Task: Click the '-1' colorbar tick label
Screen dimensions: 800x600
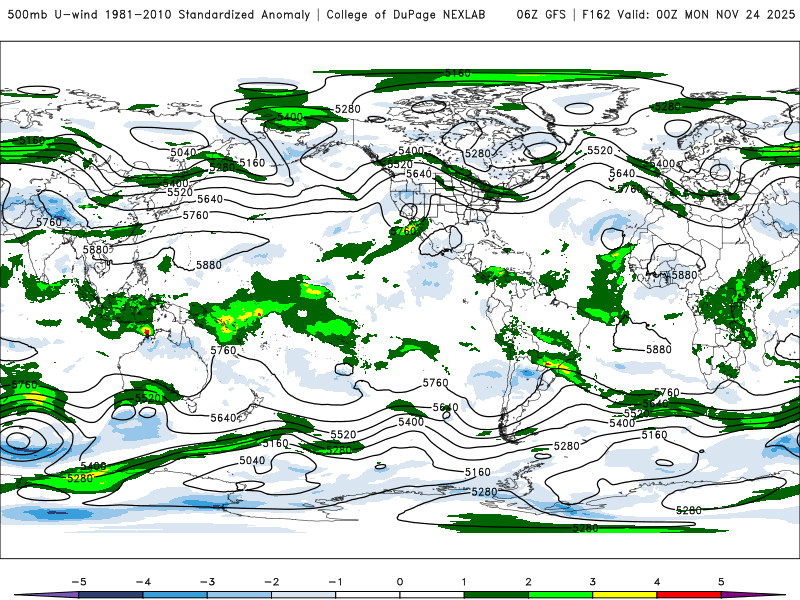Action: click(336, 582)
